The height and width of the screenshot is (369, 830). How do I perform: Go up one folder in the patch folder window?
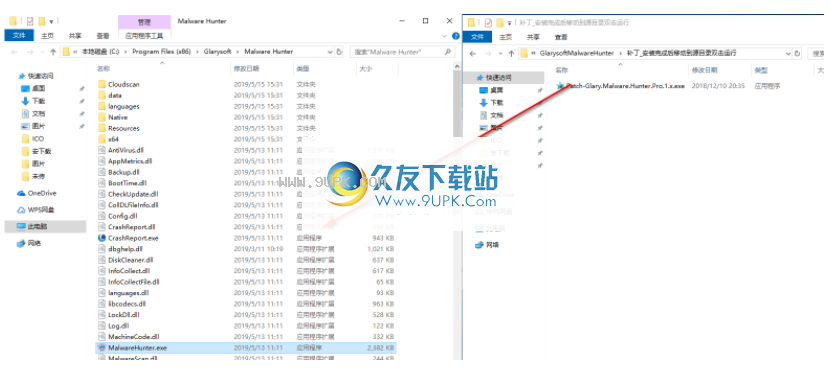click(511, 53)
